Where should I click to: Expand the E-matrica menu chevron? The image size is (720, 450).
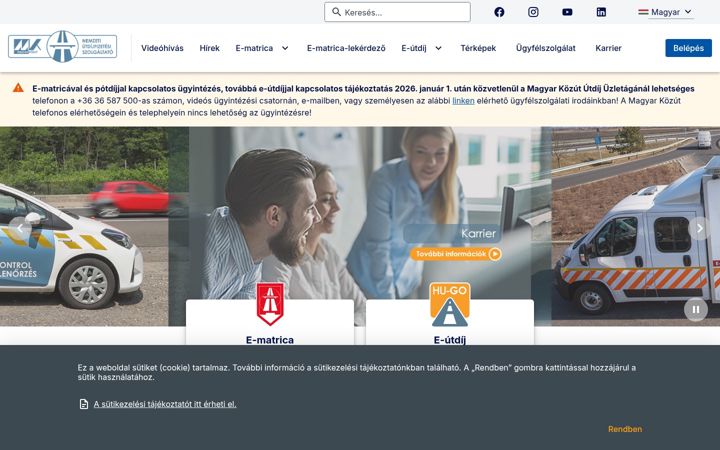point(285,48)
